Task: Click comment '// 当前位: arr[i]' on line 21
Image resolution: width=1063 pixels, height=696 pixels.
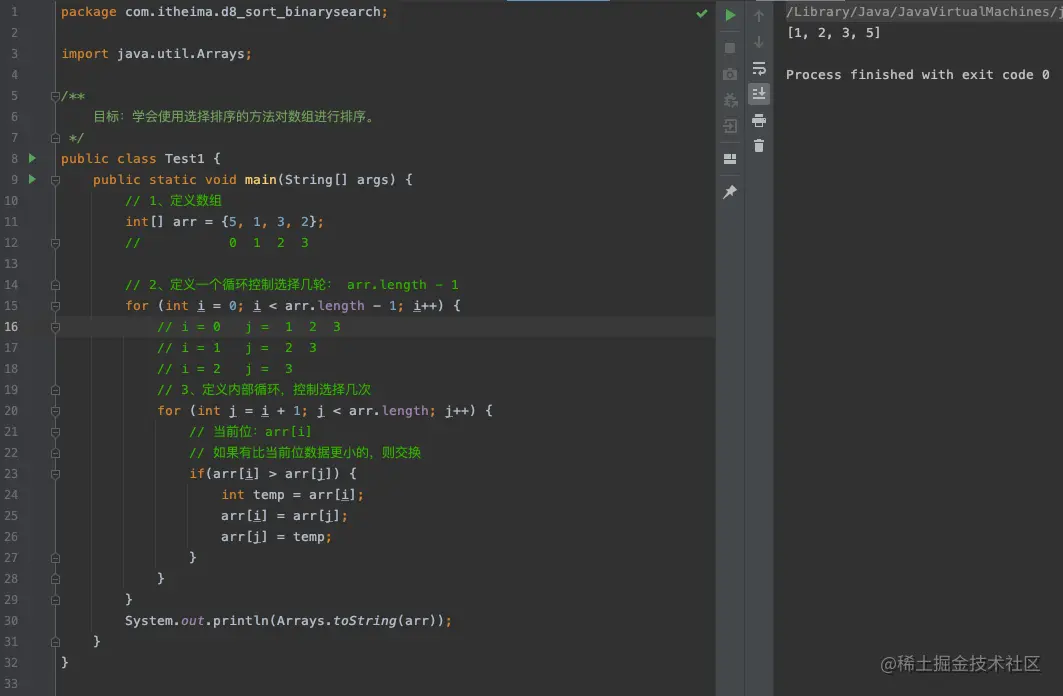Action: tap(250, 432)
